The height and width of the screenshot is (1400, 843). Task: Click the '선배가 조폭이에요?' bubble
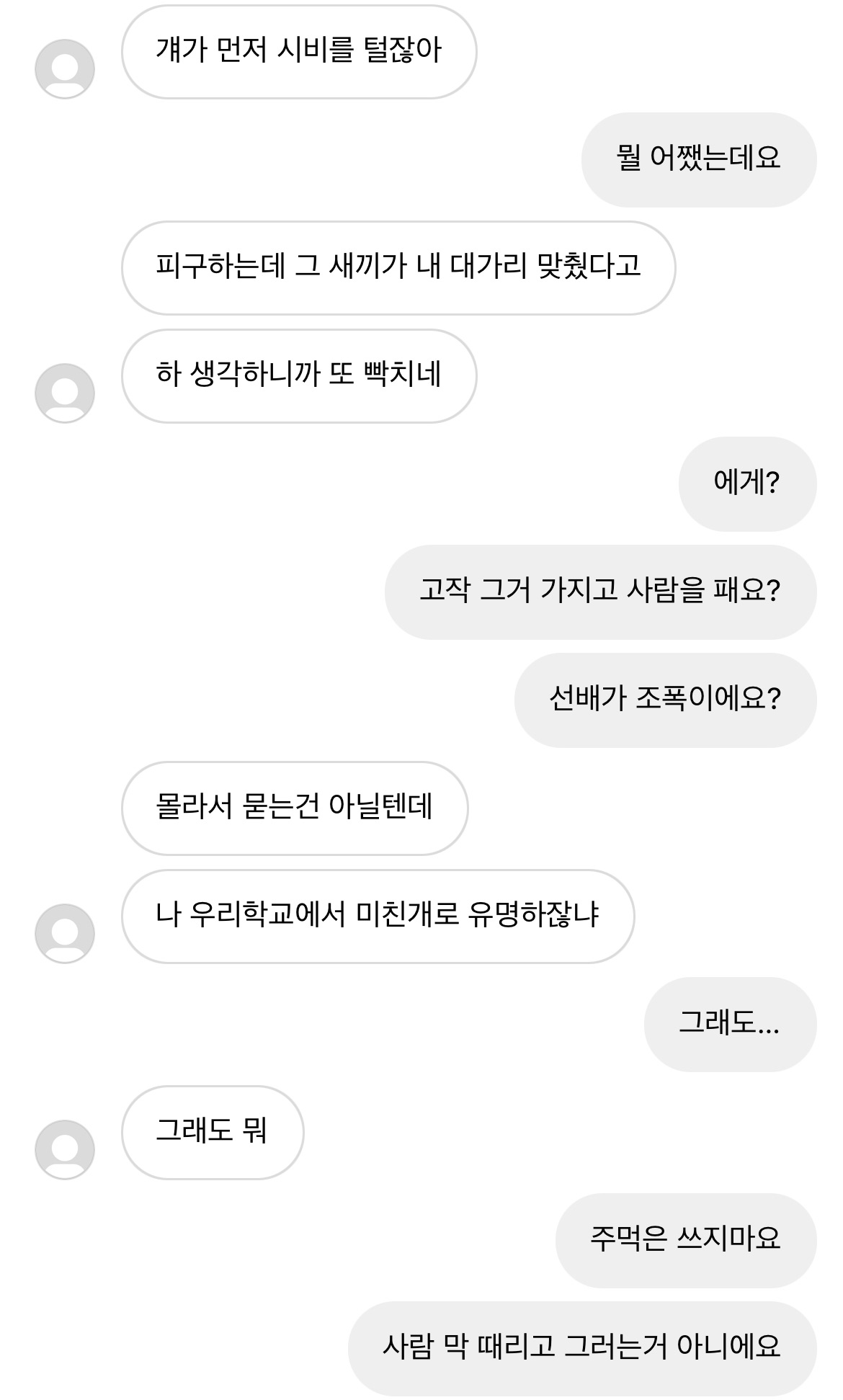tap(665, 700)
